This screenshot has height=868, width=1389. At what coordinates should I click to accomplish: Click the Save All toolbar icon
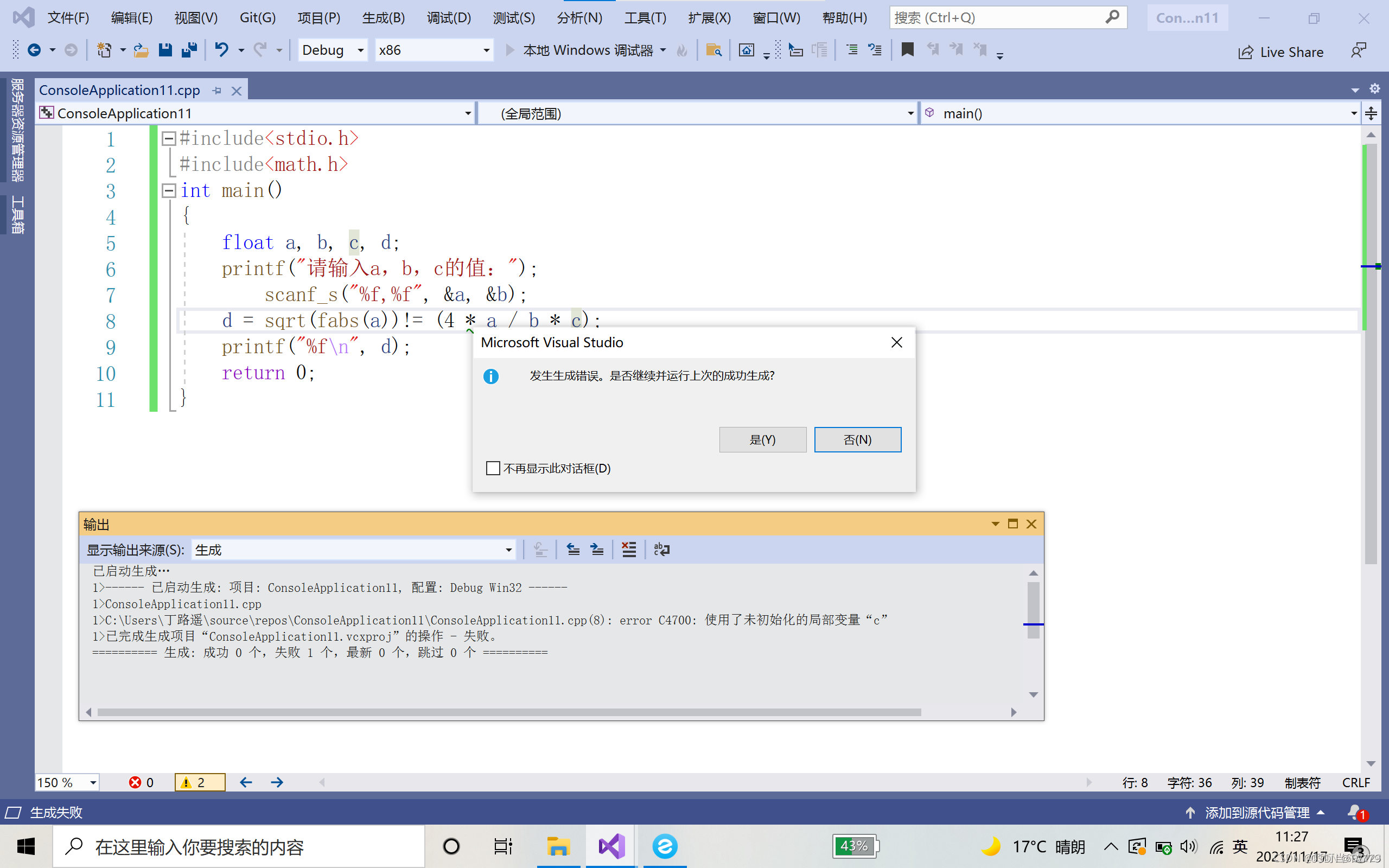[x=189, y=50]
